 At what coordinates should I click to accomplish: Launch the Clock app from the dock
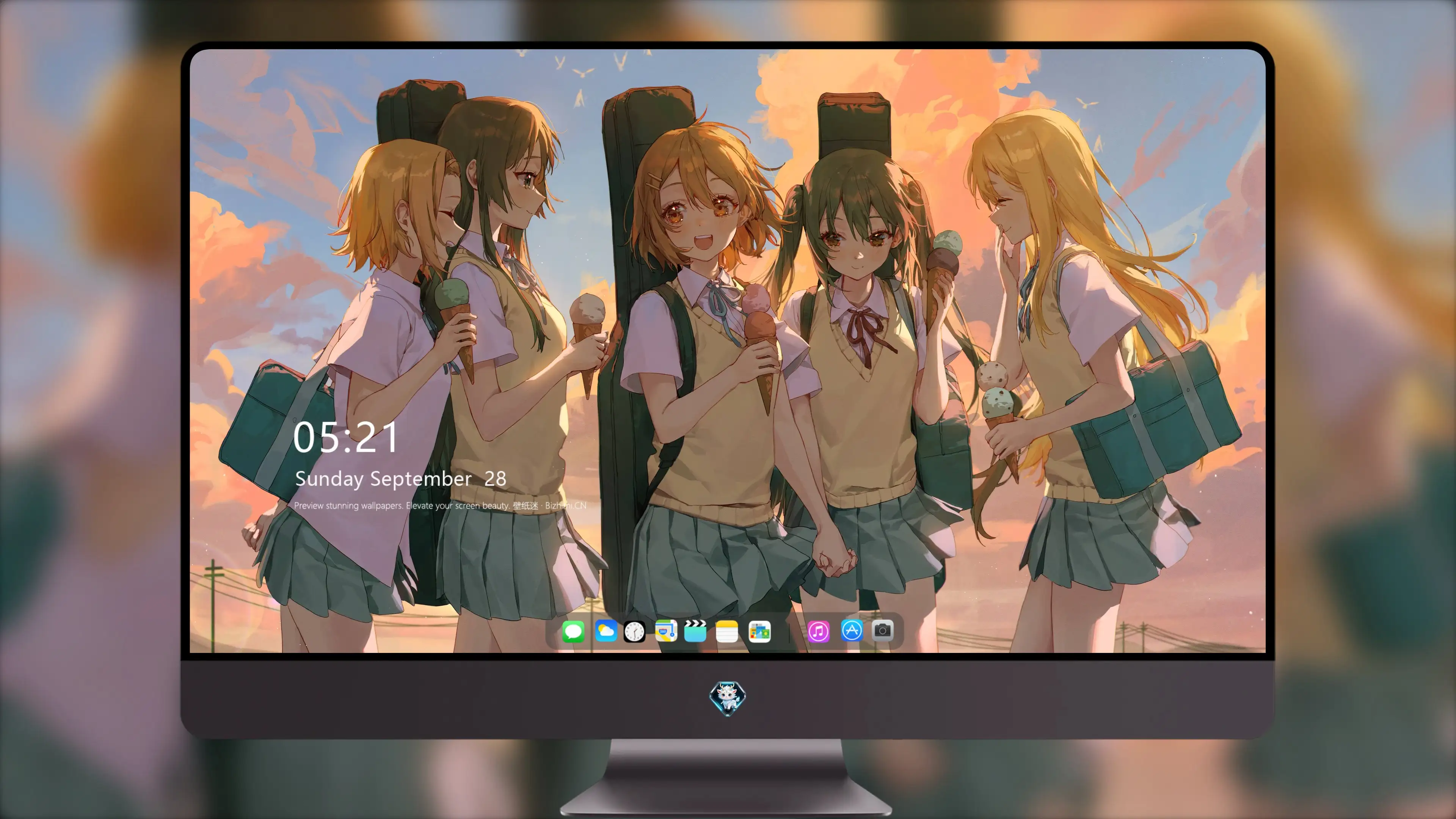pos(634,631)
